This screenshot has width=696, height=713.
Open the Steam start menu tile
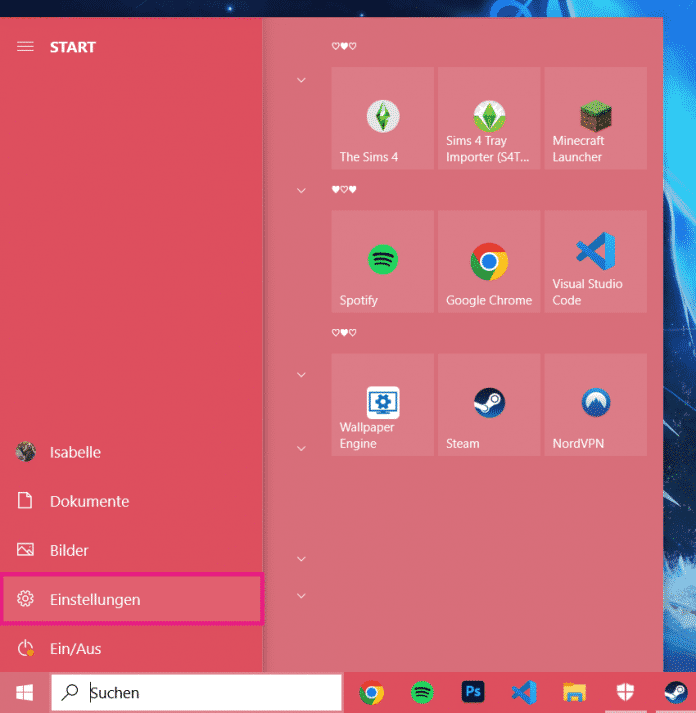coord(489,405)
